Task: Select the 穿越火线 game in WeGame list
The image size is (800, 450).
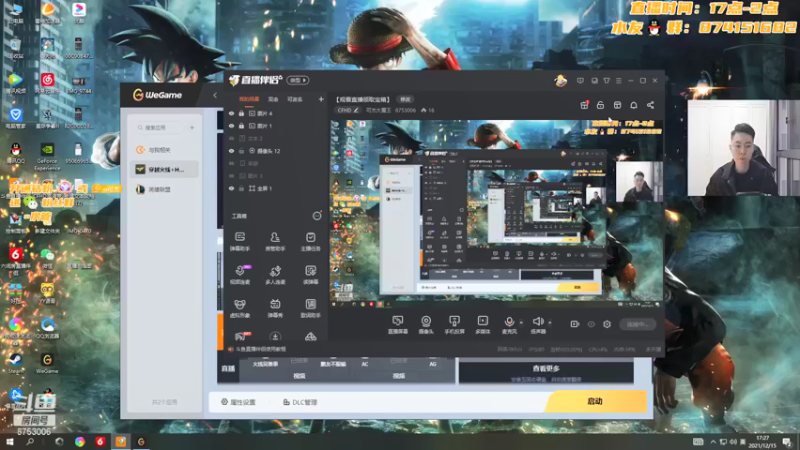Action: click(x=164, y=169)
